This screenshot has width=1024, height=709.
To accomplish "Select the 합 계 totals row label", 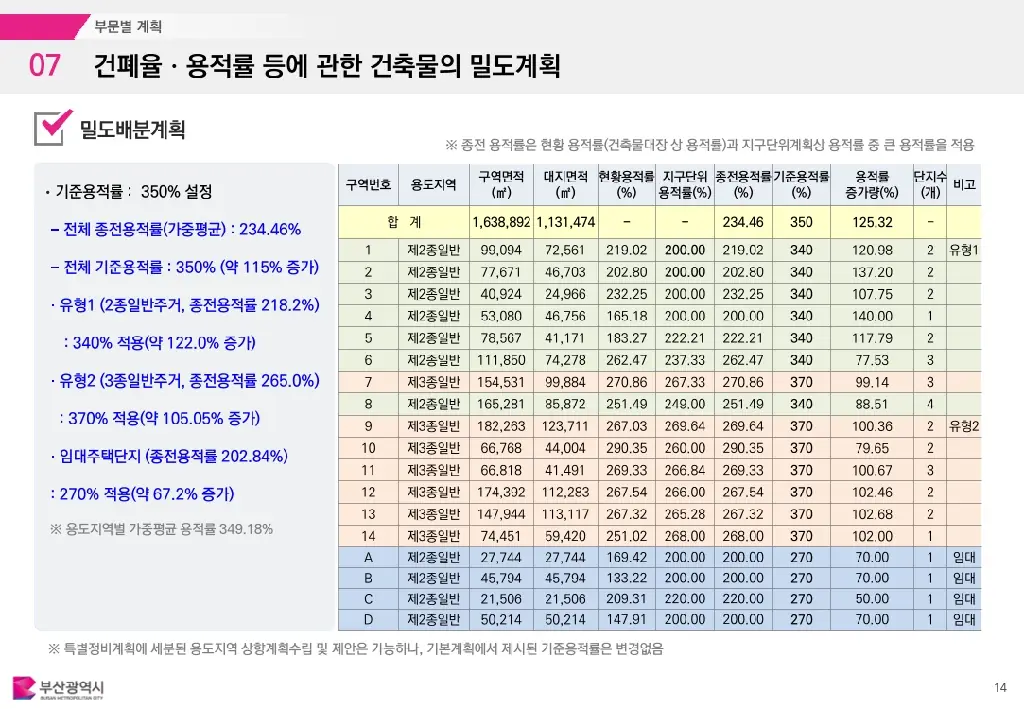I will (x=403, y=221).
